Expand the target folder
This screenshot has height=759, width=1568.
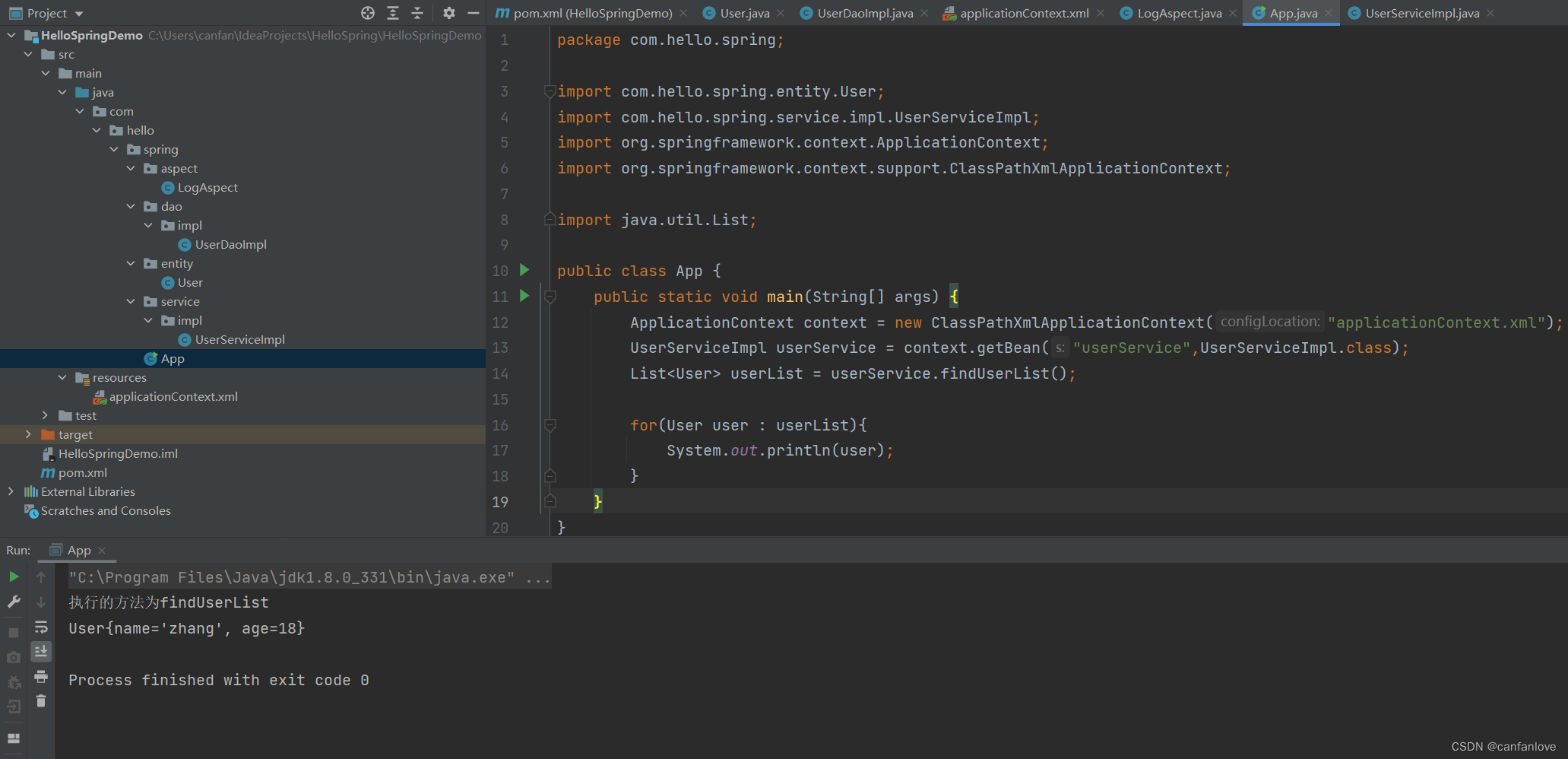click(28, 434)
